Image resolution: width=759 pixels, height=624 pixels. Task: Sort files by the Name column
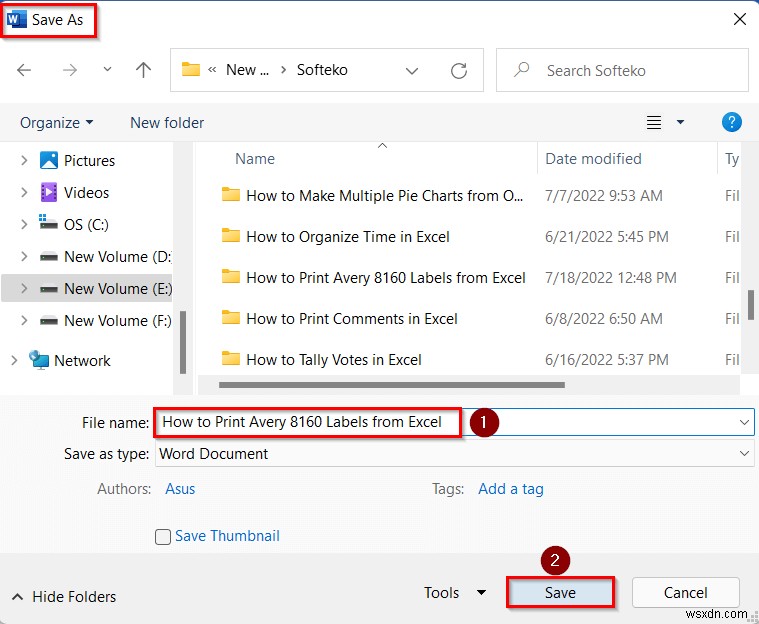[x=255, y=159]
